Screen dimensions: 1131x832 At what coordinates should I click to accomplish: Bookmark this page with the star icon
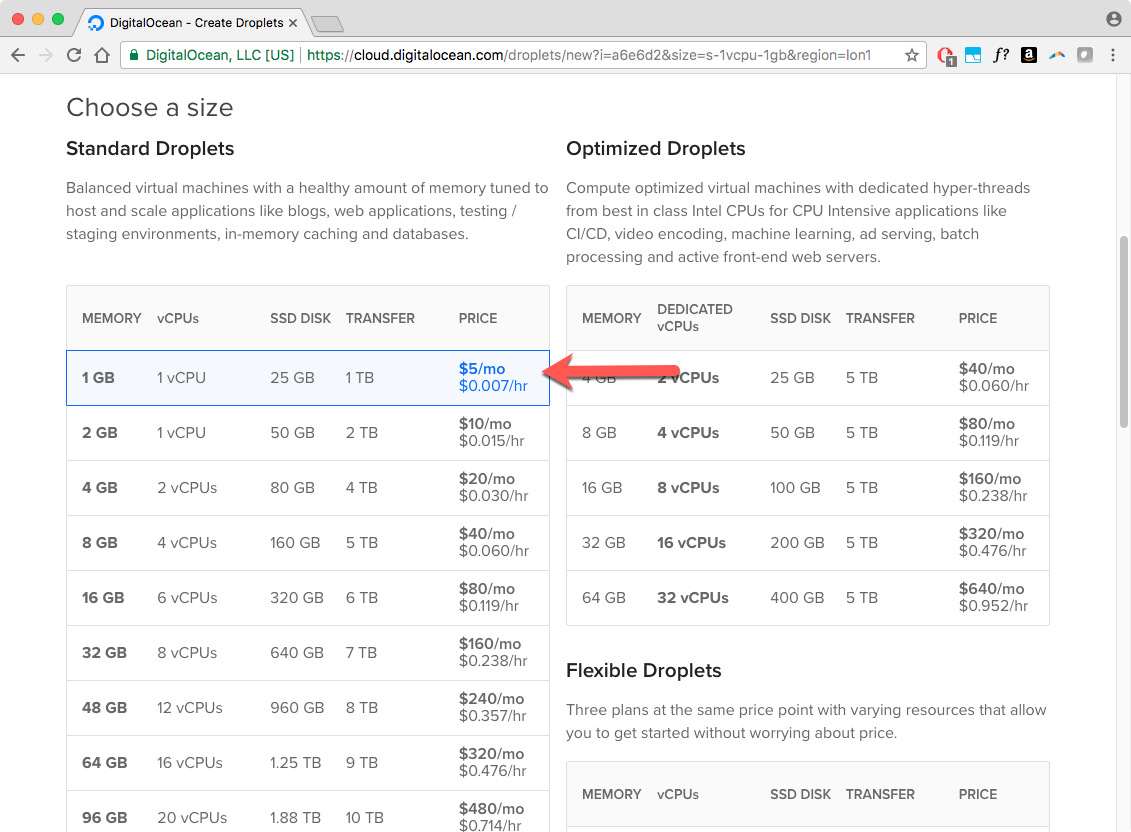[x=912, y=55]
